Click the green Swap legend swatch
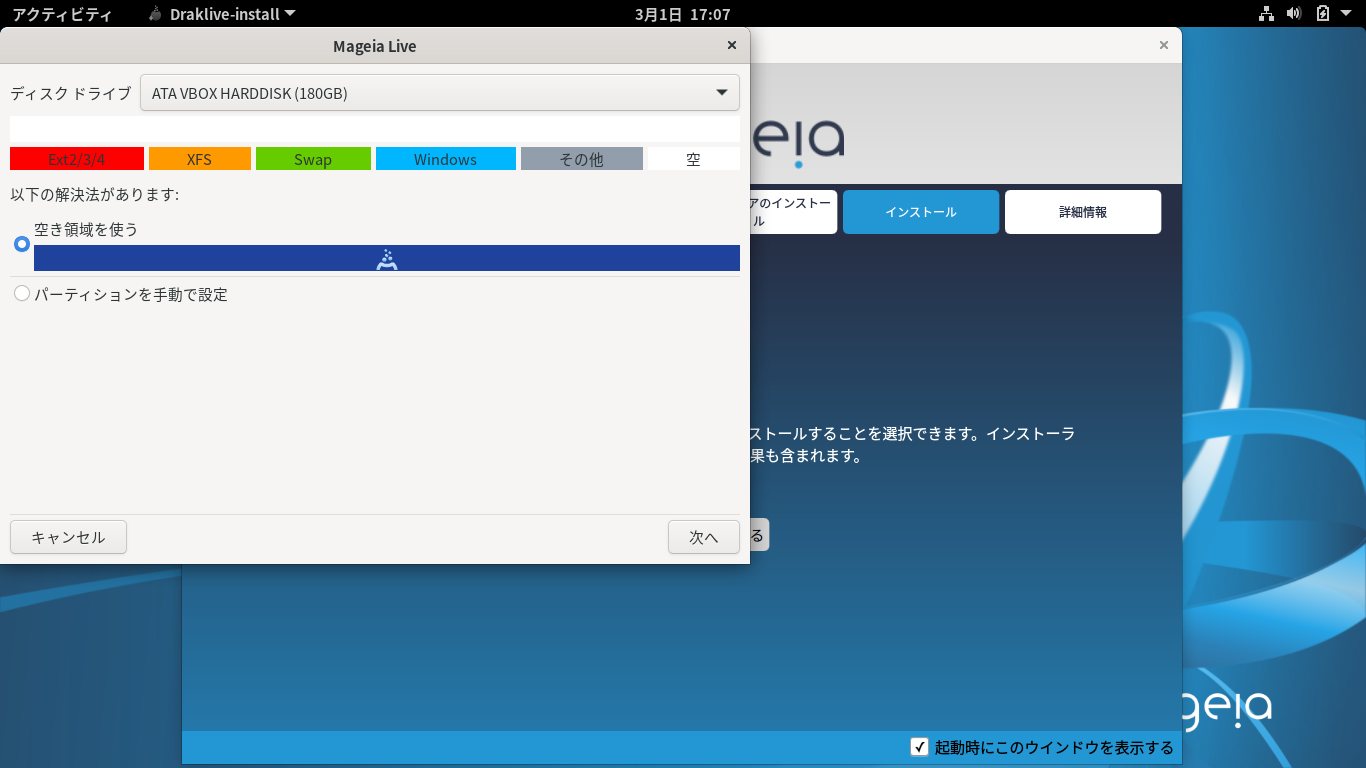Viewport: 1366px width, 768px height. point(313,159)
